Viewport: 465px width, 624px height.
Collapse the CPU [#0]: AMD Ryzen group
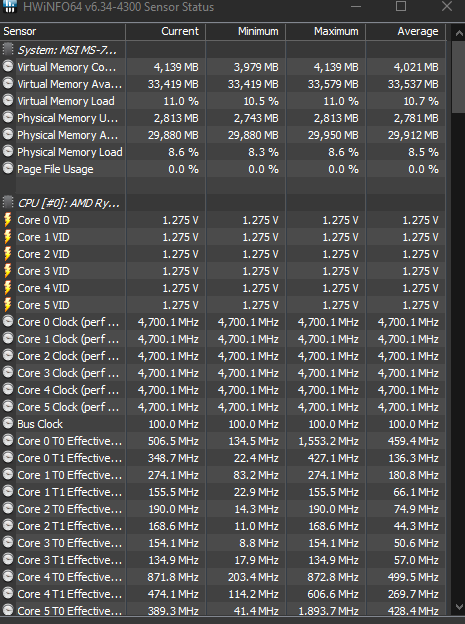click(8, 203)
